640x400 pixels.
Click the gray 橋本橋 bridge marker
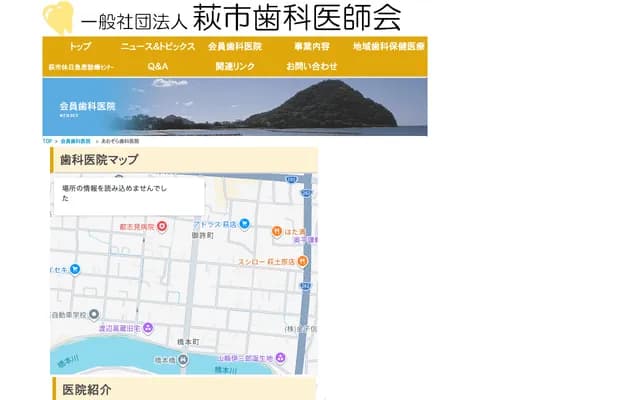(183, 360)
